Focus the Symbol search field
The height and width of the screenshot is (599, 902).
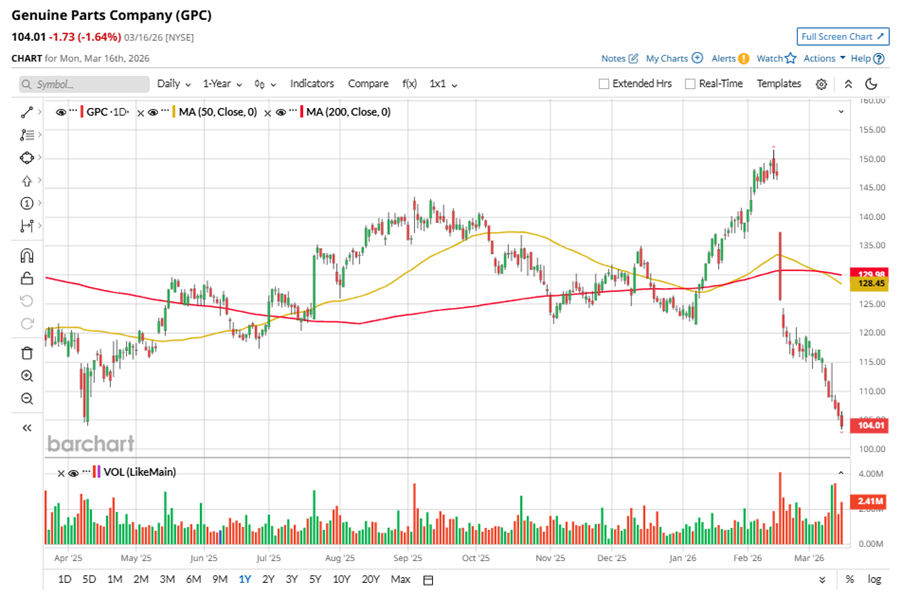click(x=84, y=84)
